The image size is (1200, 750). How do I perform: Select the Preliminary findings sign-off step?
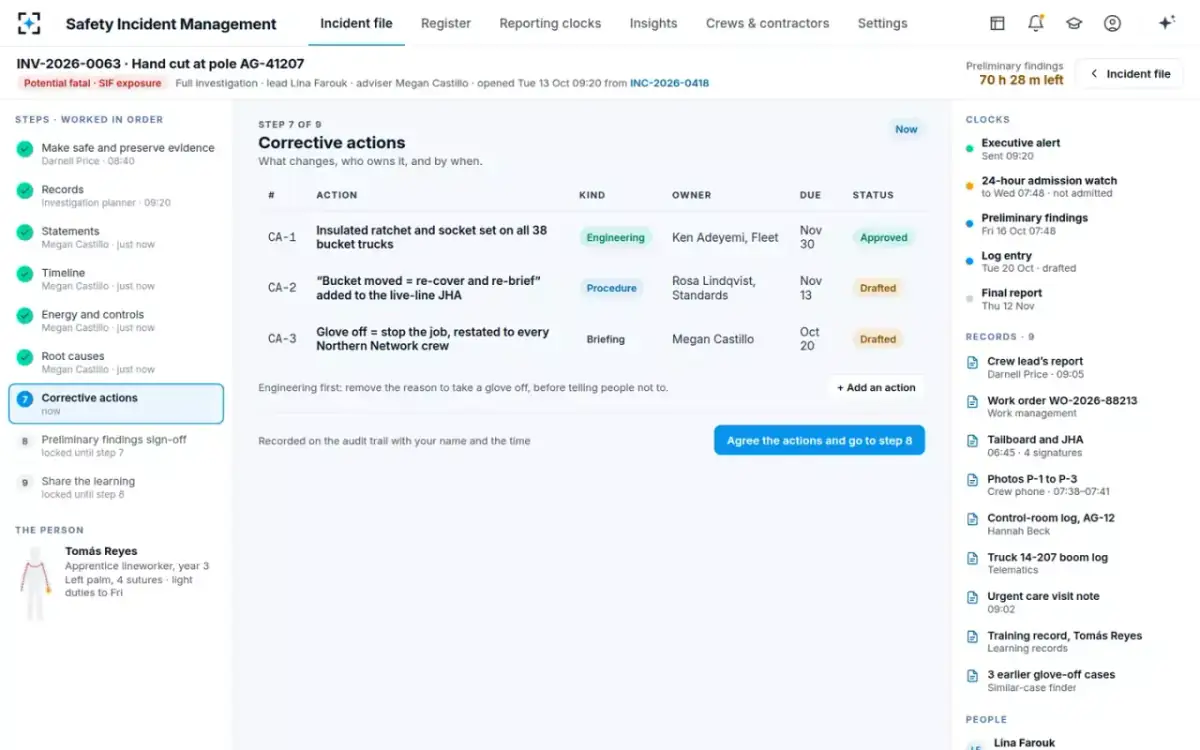(116, 446)
